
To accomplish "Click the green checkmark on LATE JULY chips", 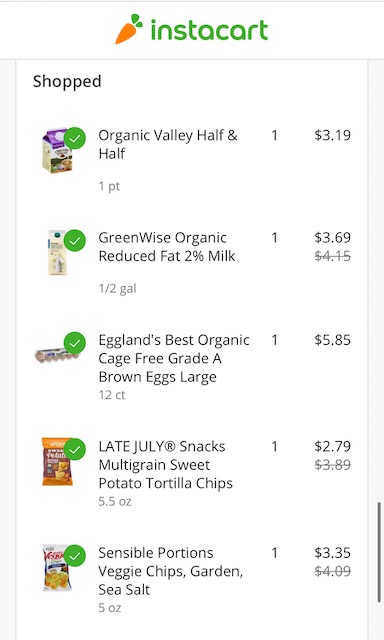I will pos(75,449).
